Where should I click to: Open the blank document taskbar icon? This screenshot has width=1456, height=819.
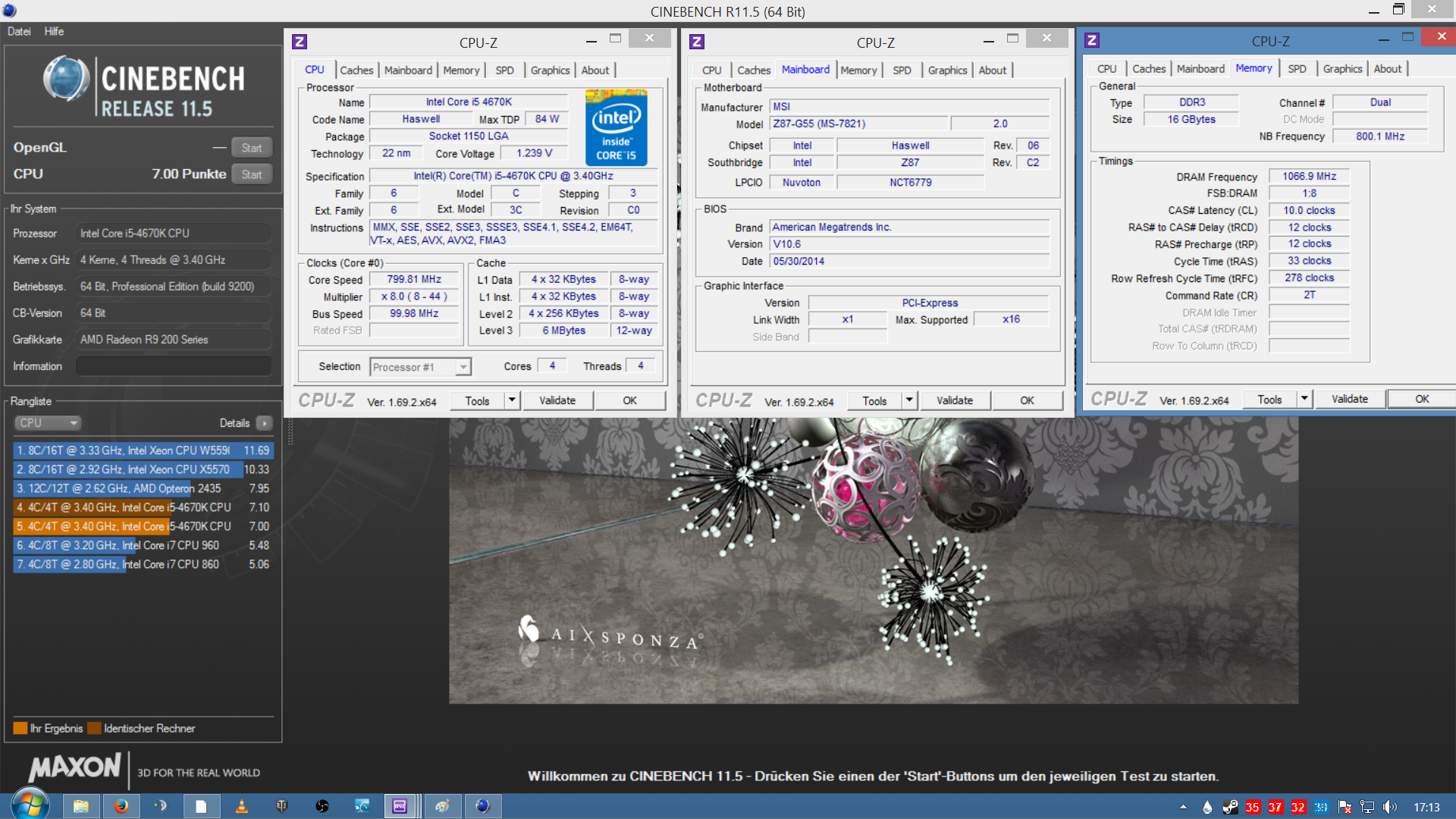(x=201, y=806)
